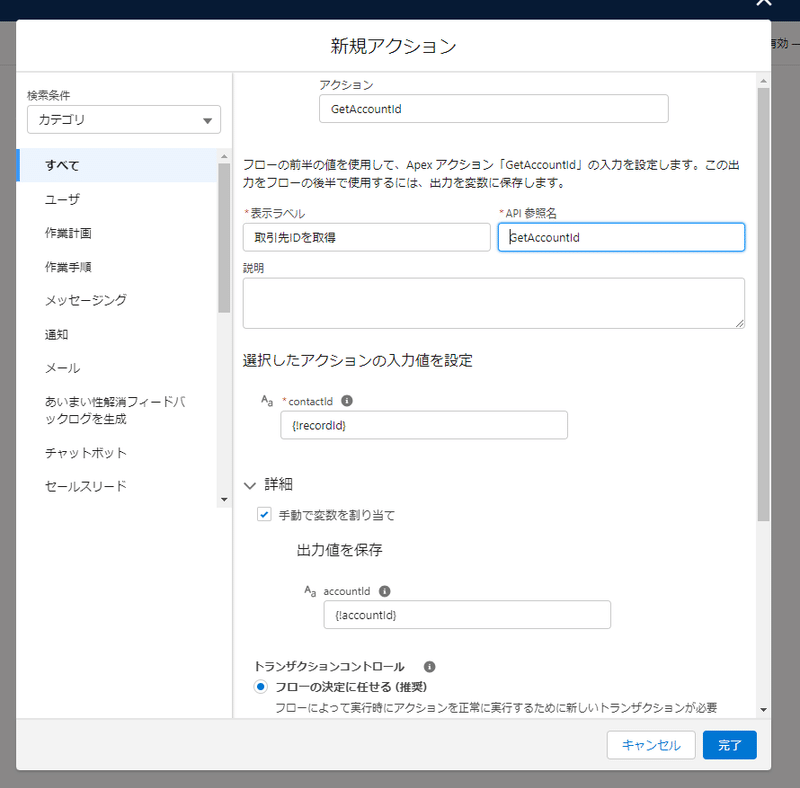
Task: Select the フローの決定に任せる (推奨) radio button
Action: click(260, 686)
